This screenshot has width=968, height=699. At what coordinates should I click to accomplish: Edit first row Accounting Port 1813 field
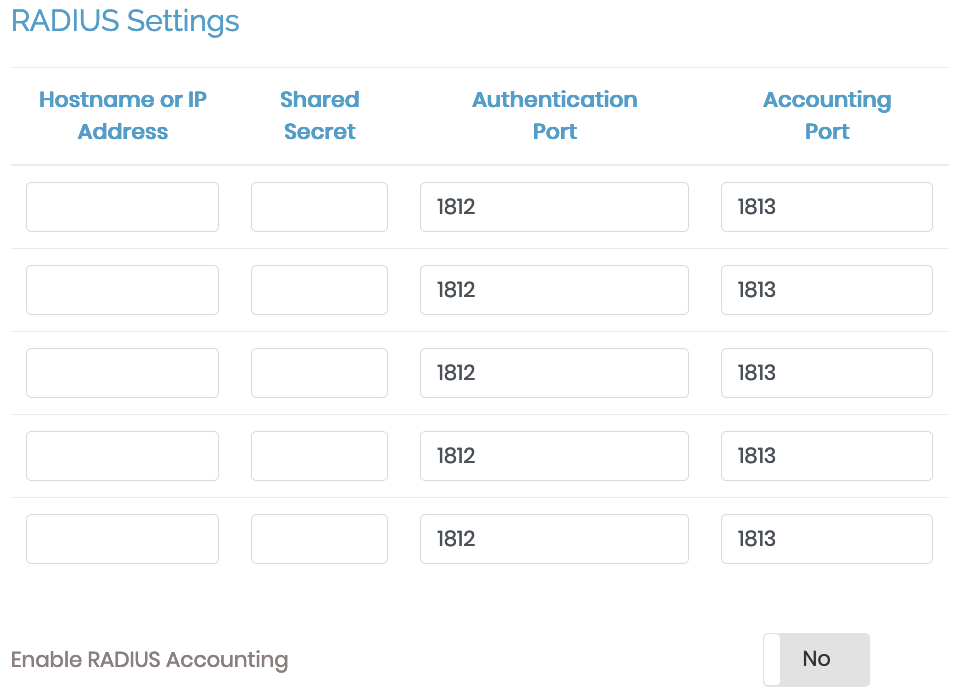tap(827, 207)
